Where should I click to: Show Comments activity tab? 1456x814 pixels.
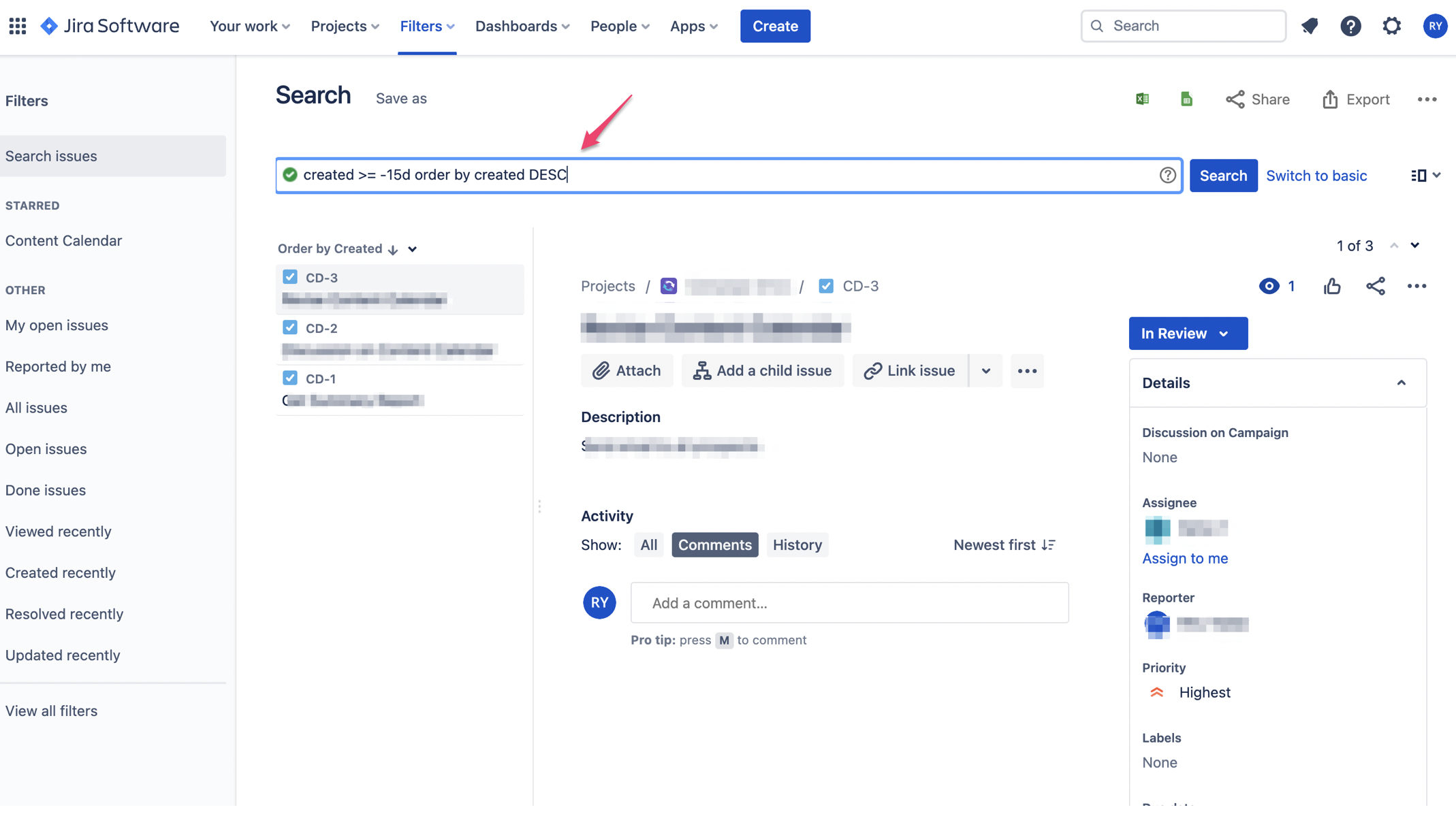(x=714, y=544)
